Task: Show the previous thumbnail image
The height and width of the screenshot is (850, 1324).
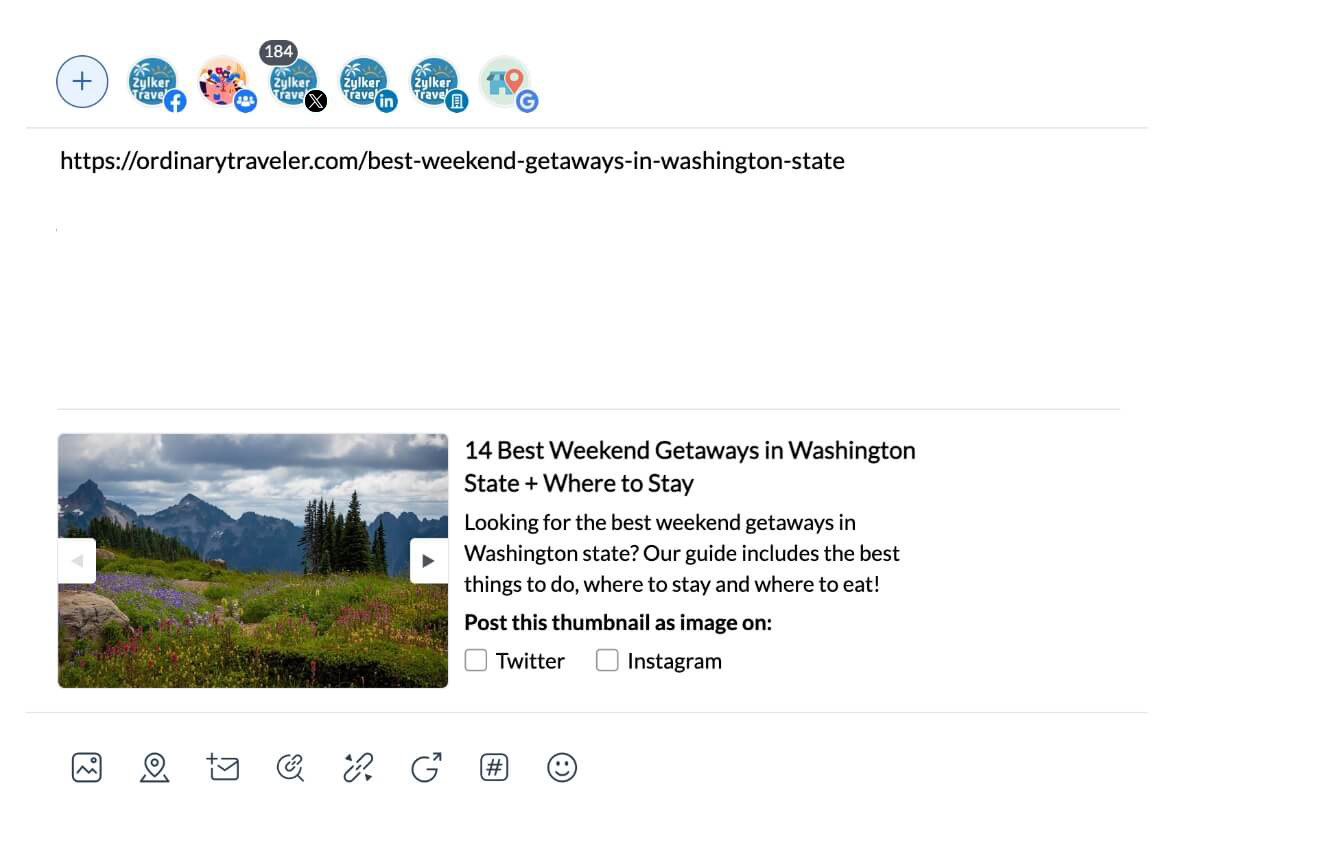Action: pyautogui.click(x=77, y=561)
